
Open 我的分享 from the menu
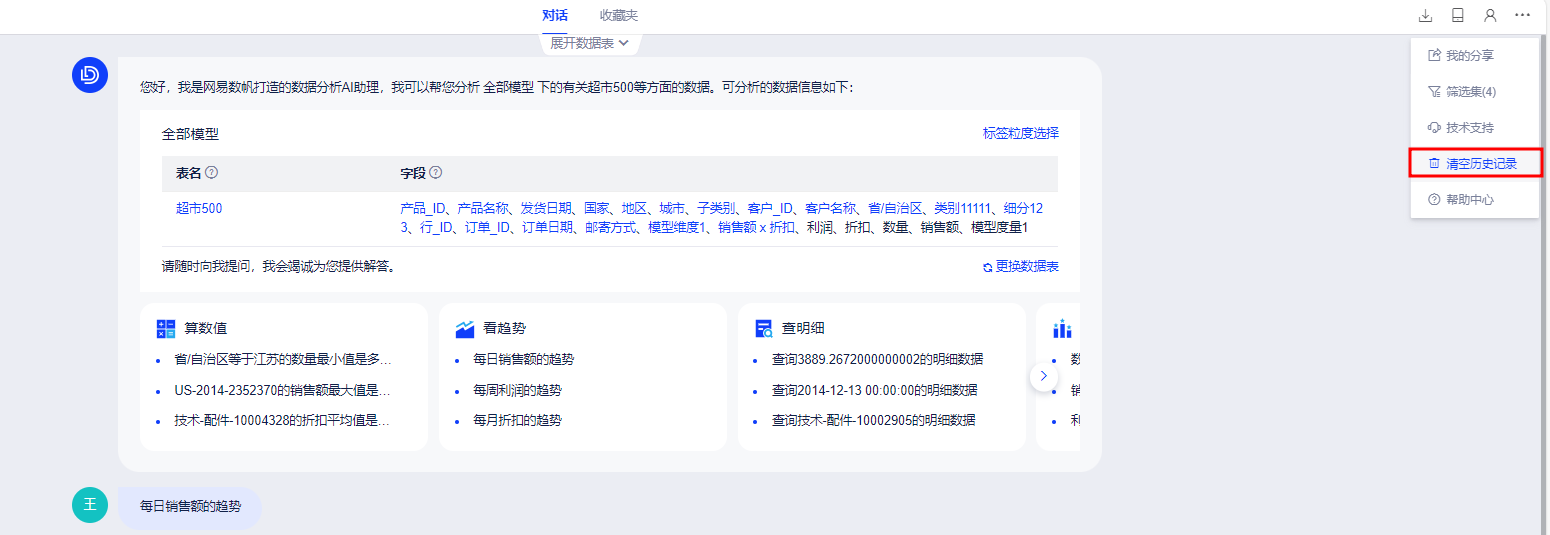pyautogui.click(x=1469, y=56)
